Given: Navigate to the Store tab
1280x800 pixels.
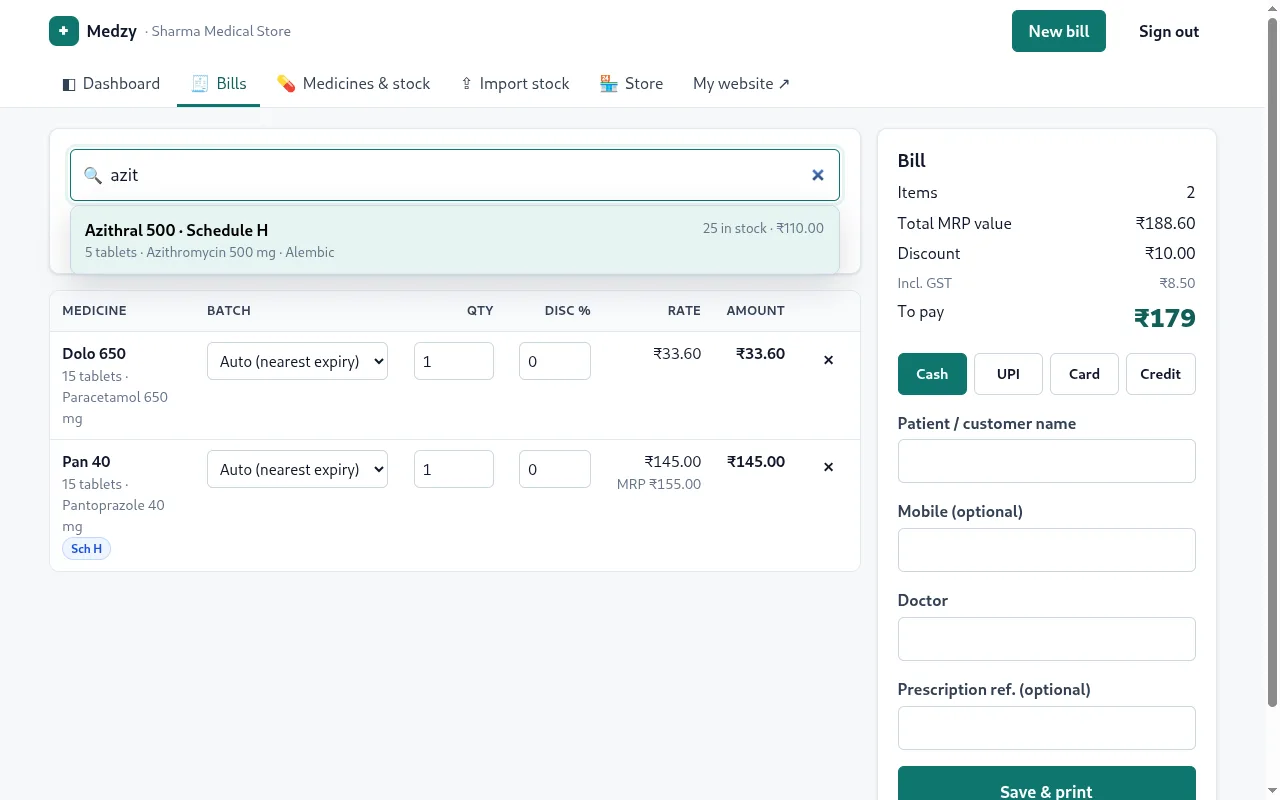Looking at the screenshot, I should pos(631,84).
